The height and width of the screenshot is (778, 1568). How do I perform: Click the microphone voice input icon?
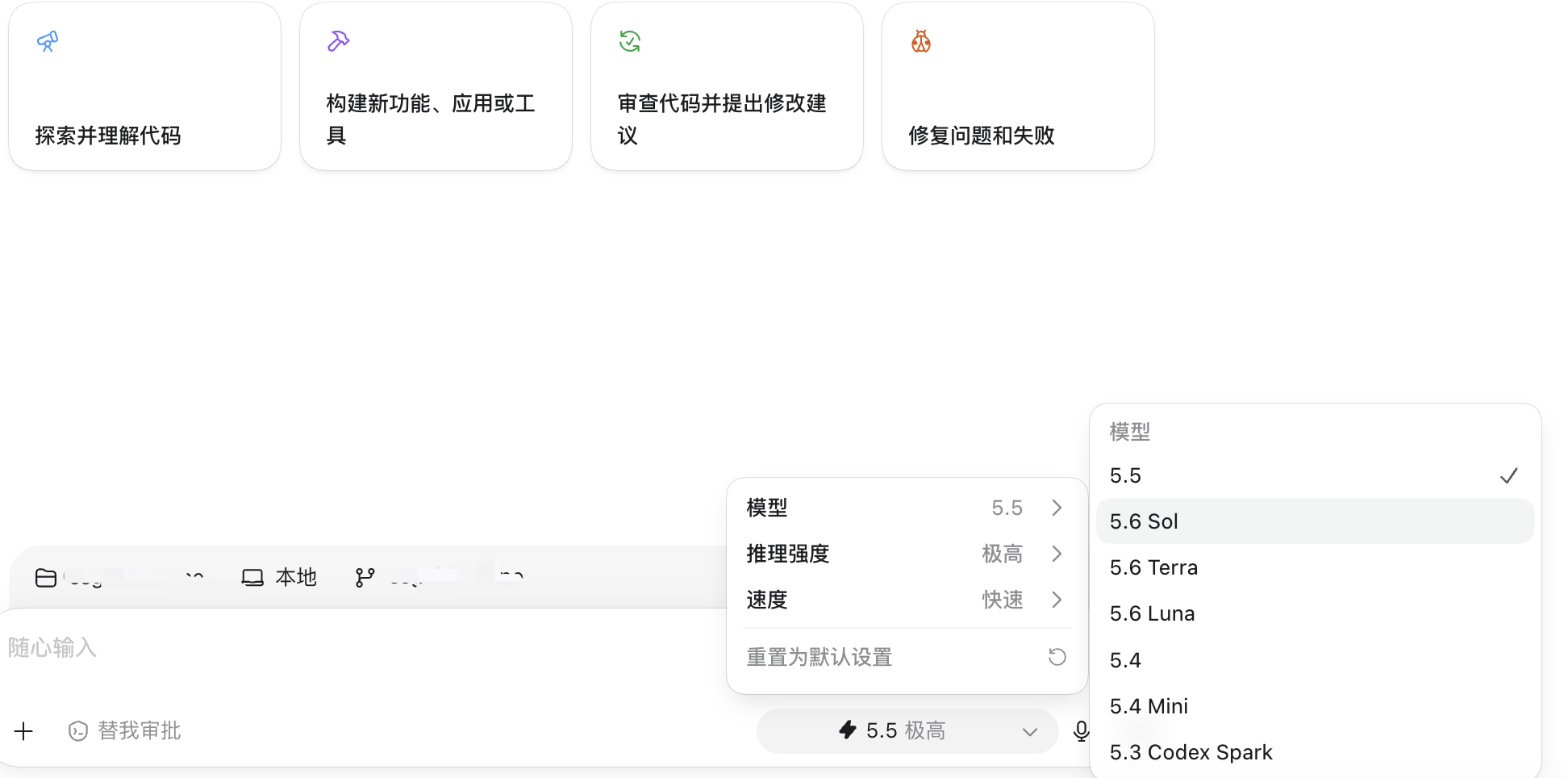(x=1081, y=731)
